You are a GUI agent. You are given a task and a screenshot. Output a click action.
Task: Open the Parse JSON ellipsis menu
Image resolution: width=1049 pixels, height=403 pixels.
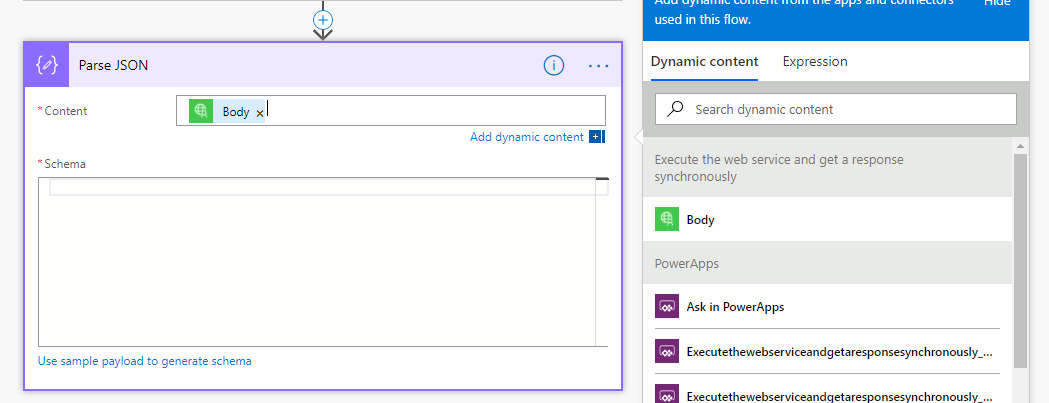coord(598,66)
